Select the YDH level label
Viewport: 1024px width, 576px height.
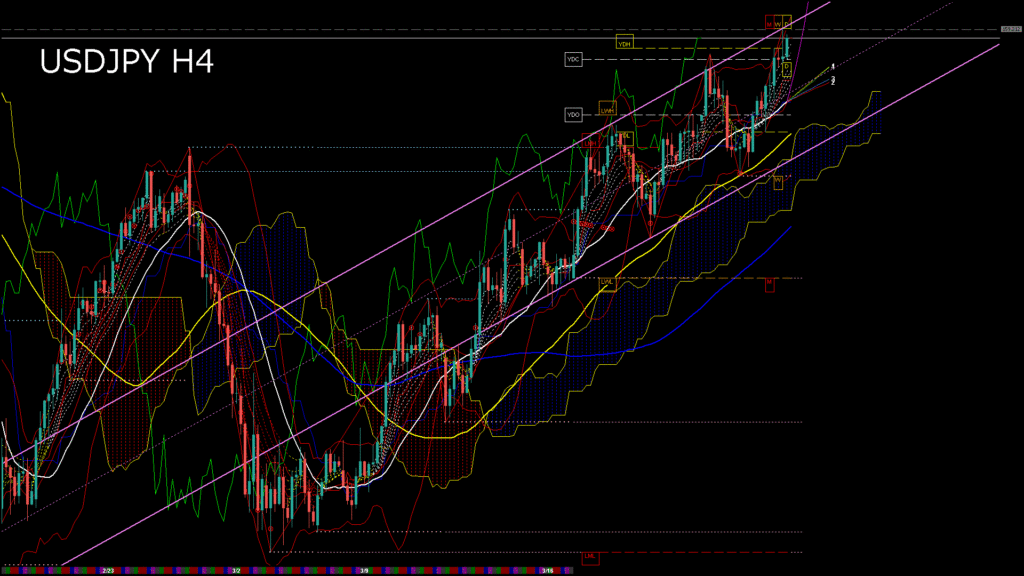point(626,43)
